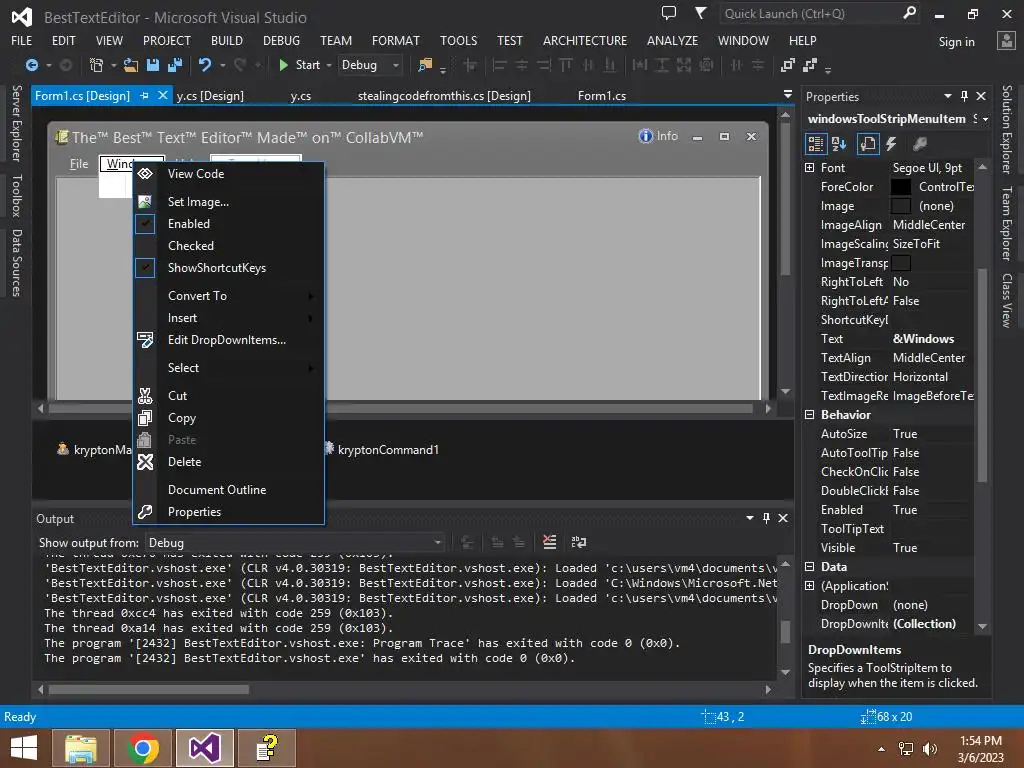Expand the (ApplicationSettings) property node
The height and width of the screenshot is (768, 1024).
click(810, 586)
